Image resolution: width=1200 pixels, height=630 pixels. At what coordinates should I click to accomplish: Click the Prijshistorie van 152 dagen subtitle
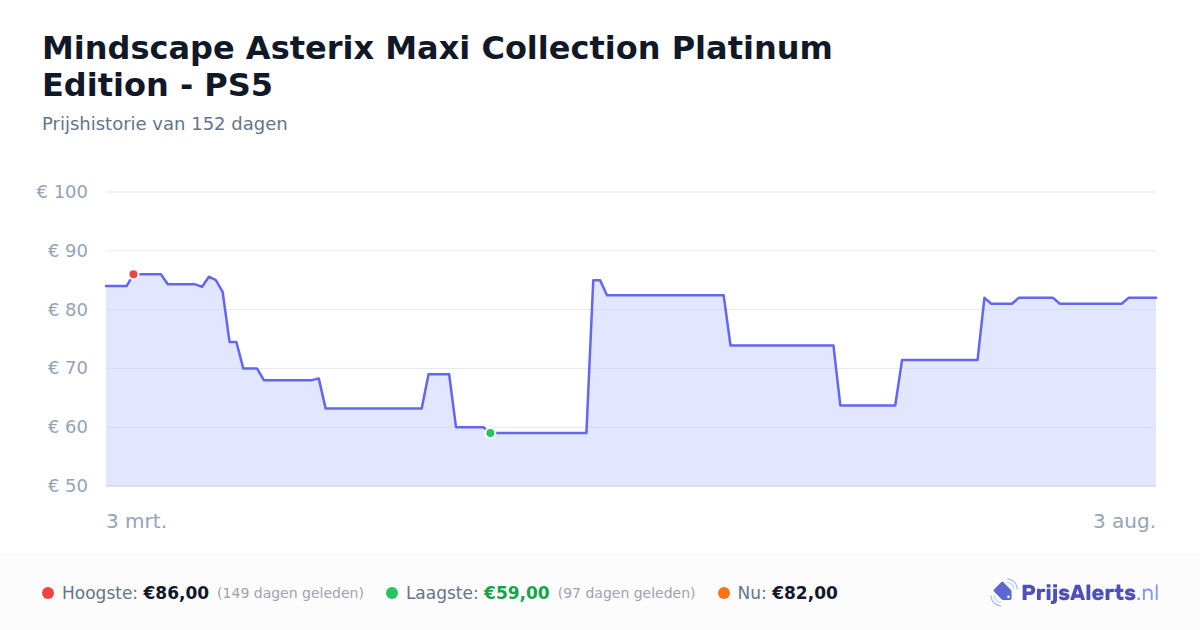[165, 124]
